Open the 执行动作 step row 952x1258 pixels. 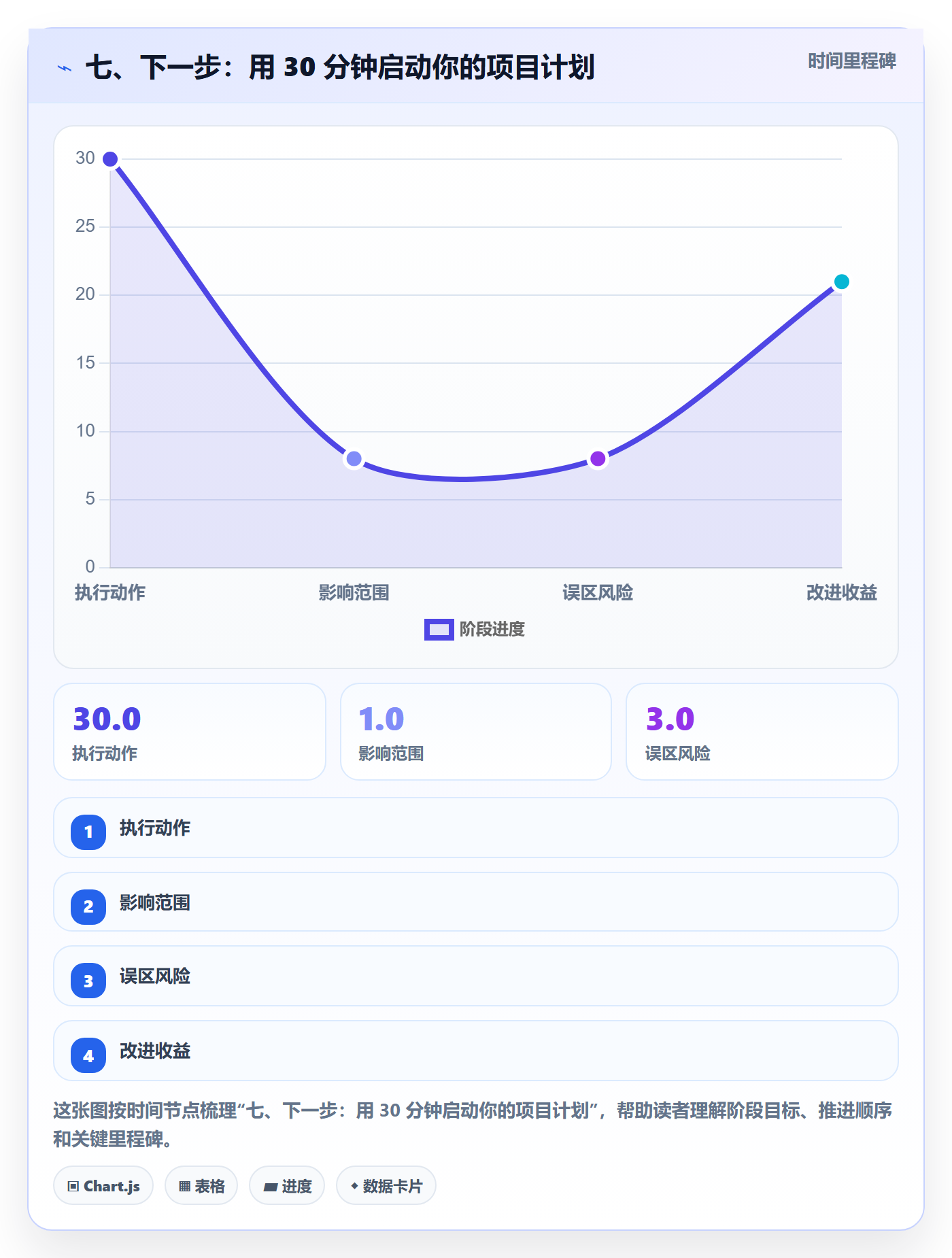pyautogui.click(x=476, y=828)
